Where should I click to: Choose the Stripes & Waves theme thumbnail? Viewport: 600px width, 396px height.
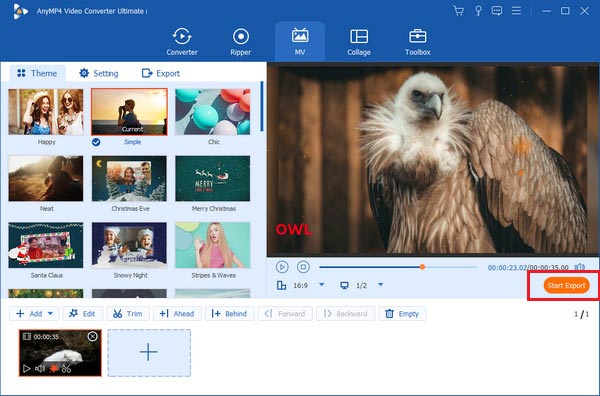213,245
